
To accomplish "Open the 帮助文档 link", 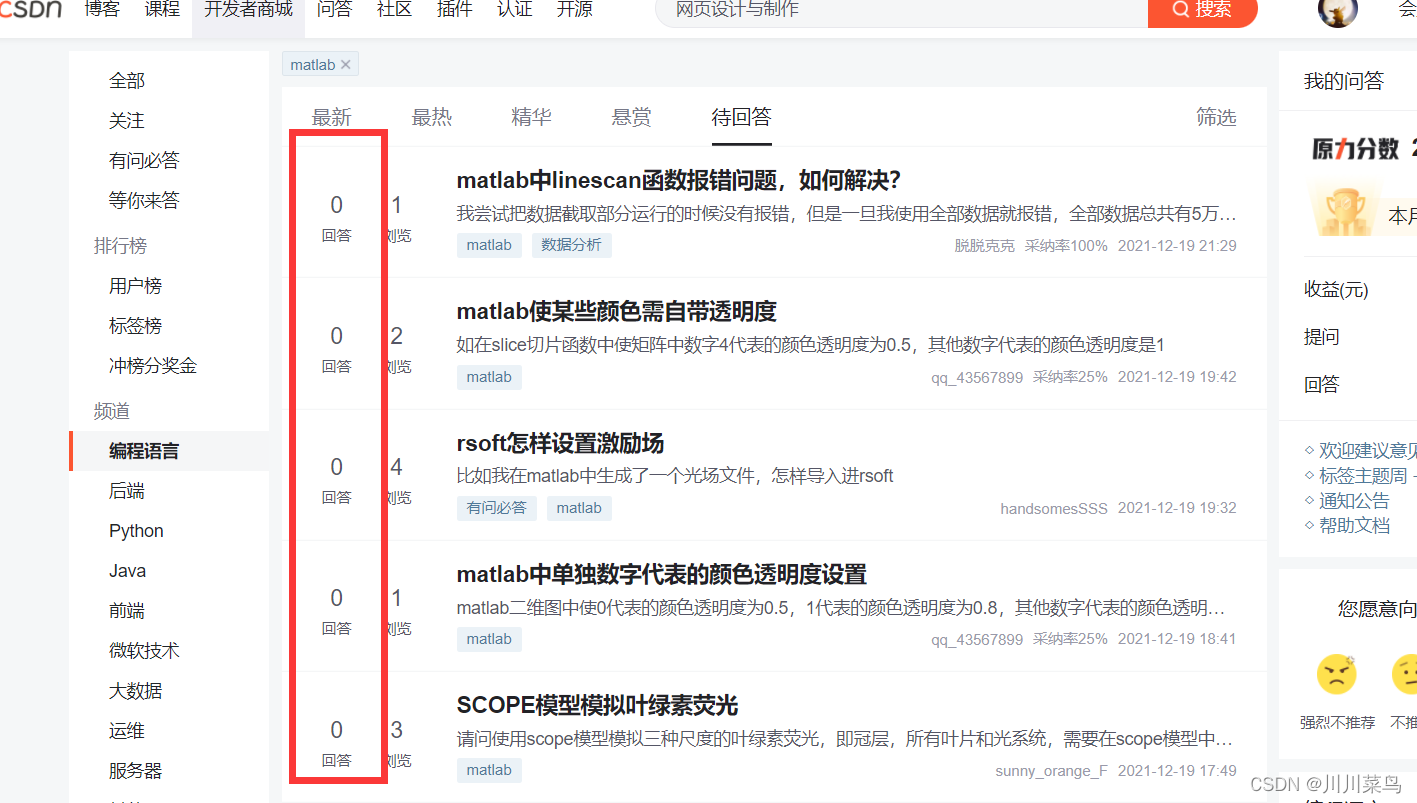I will click(1354, 525).
